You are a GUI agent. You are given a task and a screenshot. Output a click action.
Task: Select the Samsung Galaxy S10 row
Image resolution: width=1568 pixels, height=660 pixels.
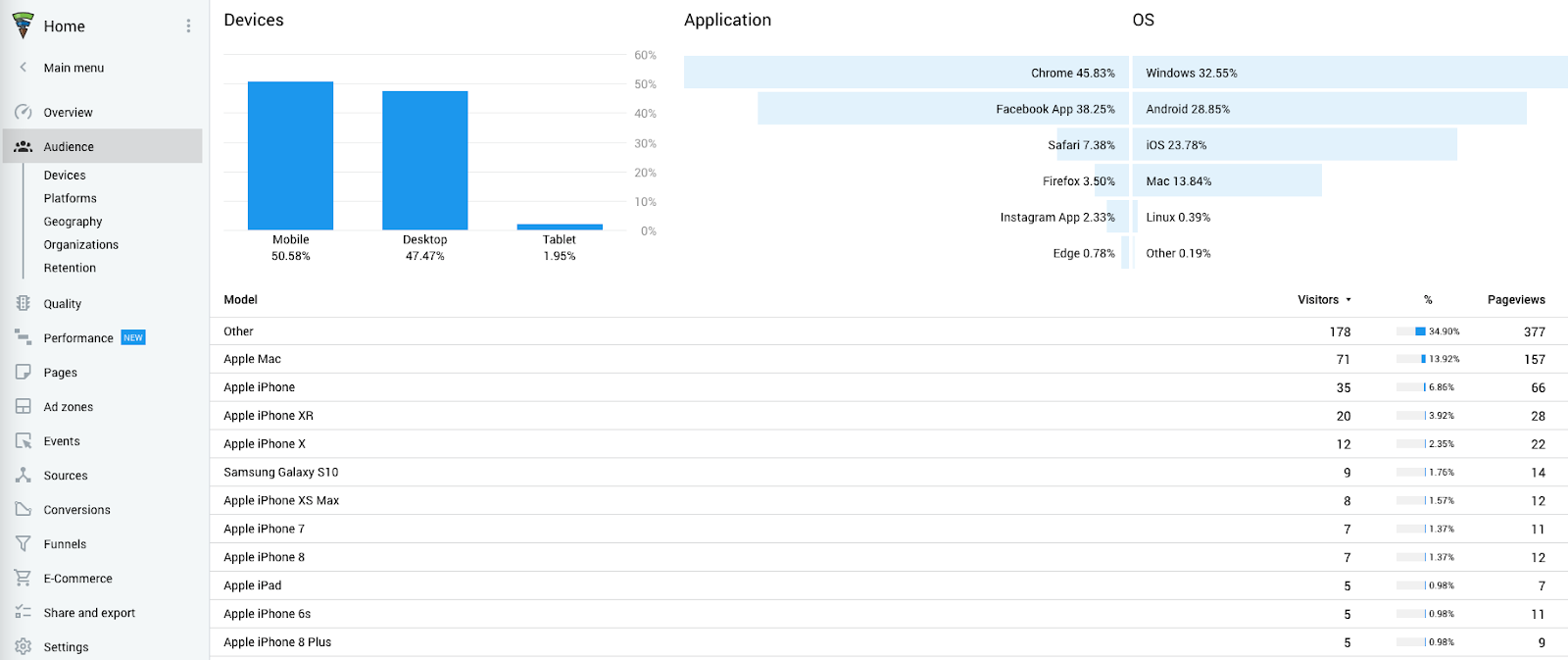click(889, 472)
